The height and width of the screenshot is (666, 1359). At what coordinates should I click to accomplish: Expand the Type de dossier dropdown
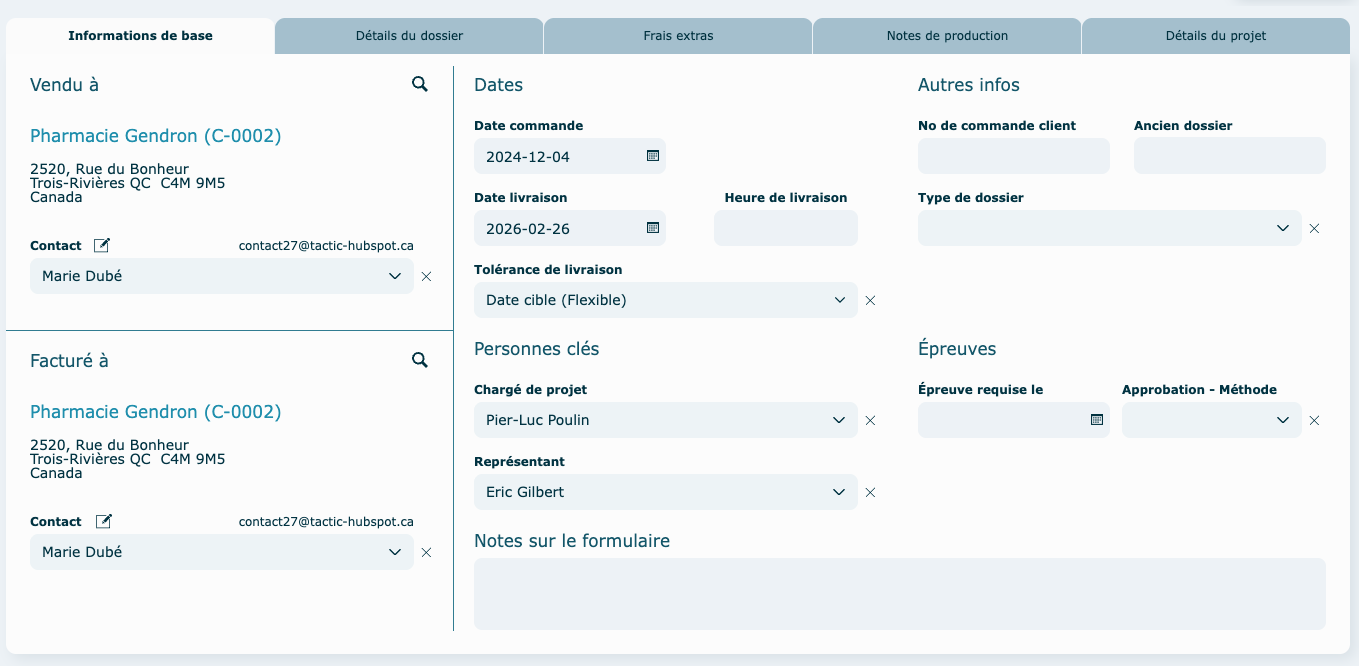point(1283,228)
